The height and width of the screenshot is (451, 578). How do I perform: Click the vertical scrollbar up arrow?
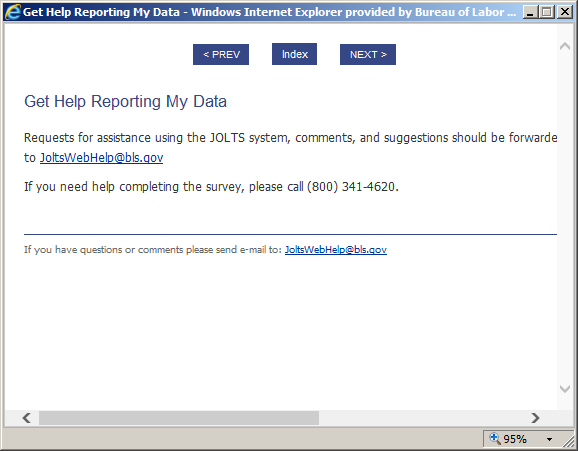tap(565, 46)
